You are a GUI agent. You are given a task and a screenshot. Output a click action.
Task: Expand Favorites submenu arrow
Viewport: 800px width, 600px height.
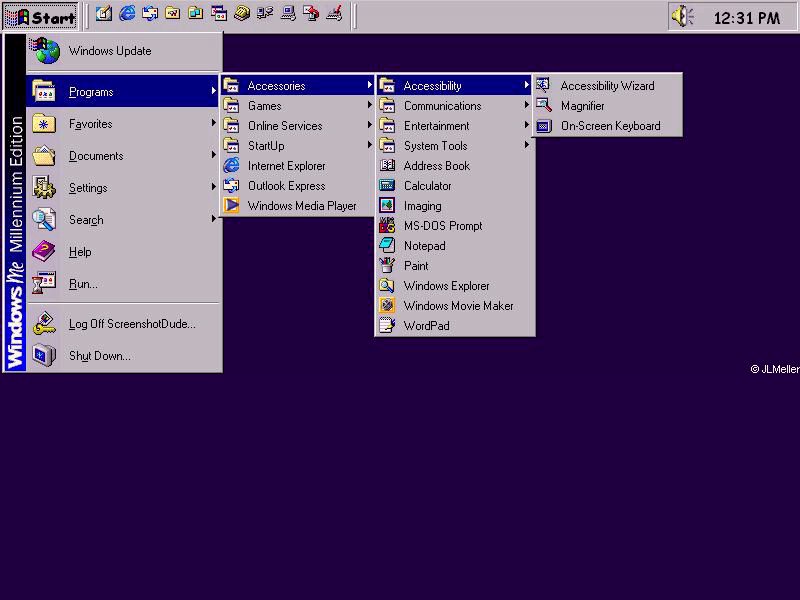[x=213, y=123]
